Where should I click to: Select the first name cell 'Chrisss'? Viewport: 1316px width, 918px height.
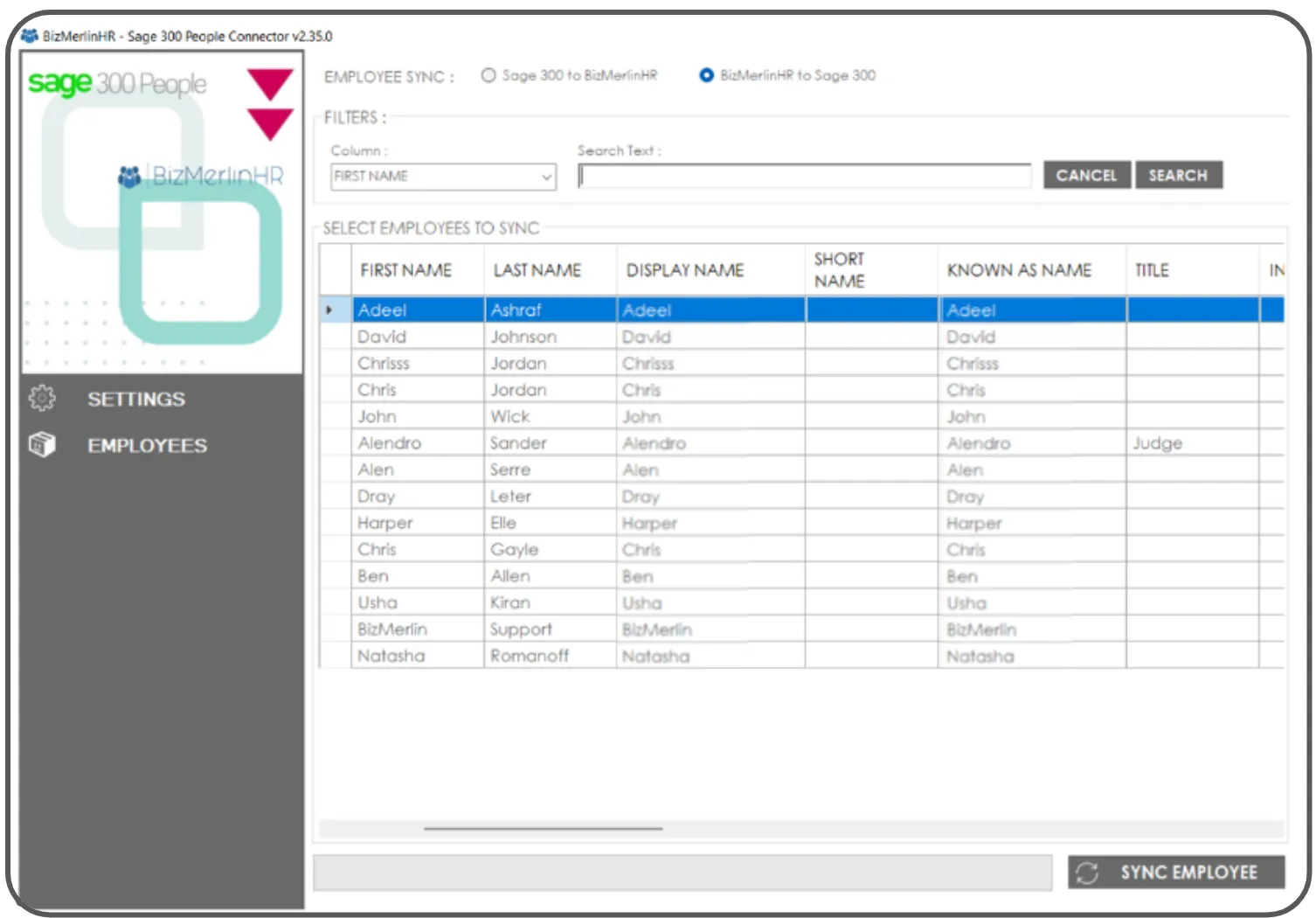[x=419, y=363]
